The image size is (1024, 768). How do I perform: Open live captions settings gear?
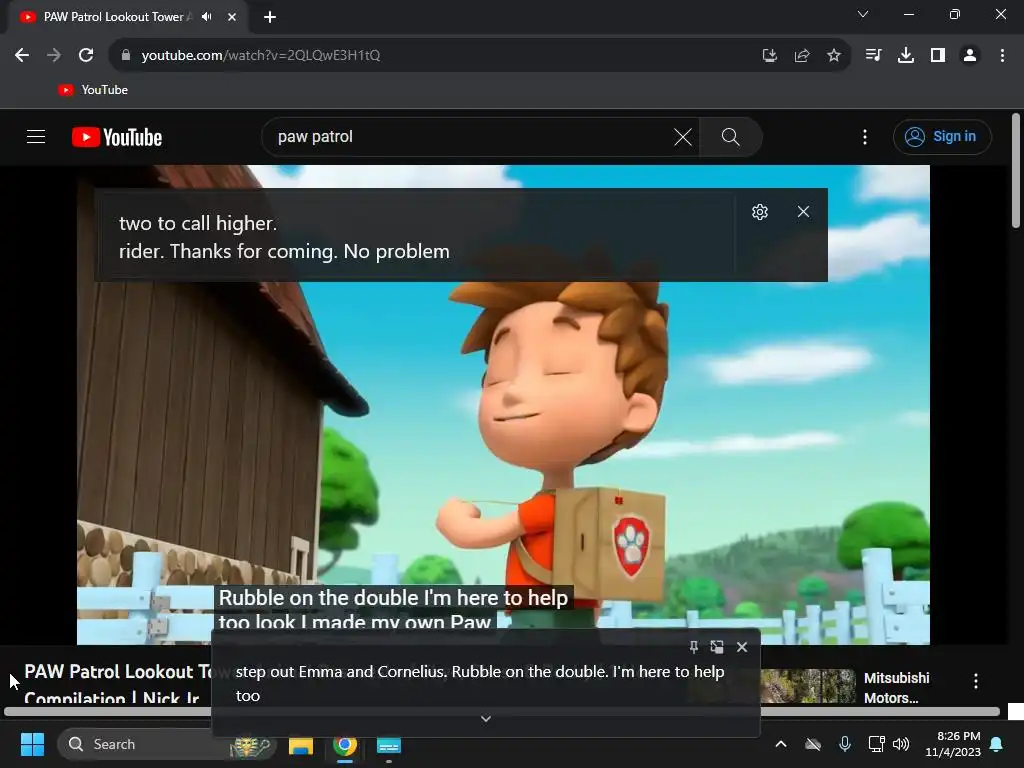pyautogui.click(x=760, y=212)
